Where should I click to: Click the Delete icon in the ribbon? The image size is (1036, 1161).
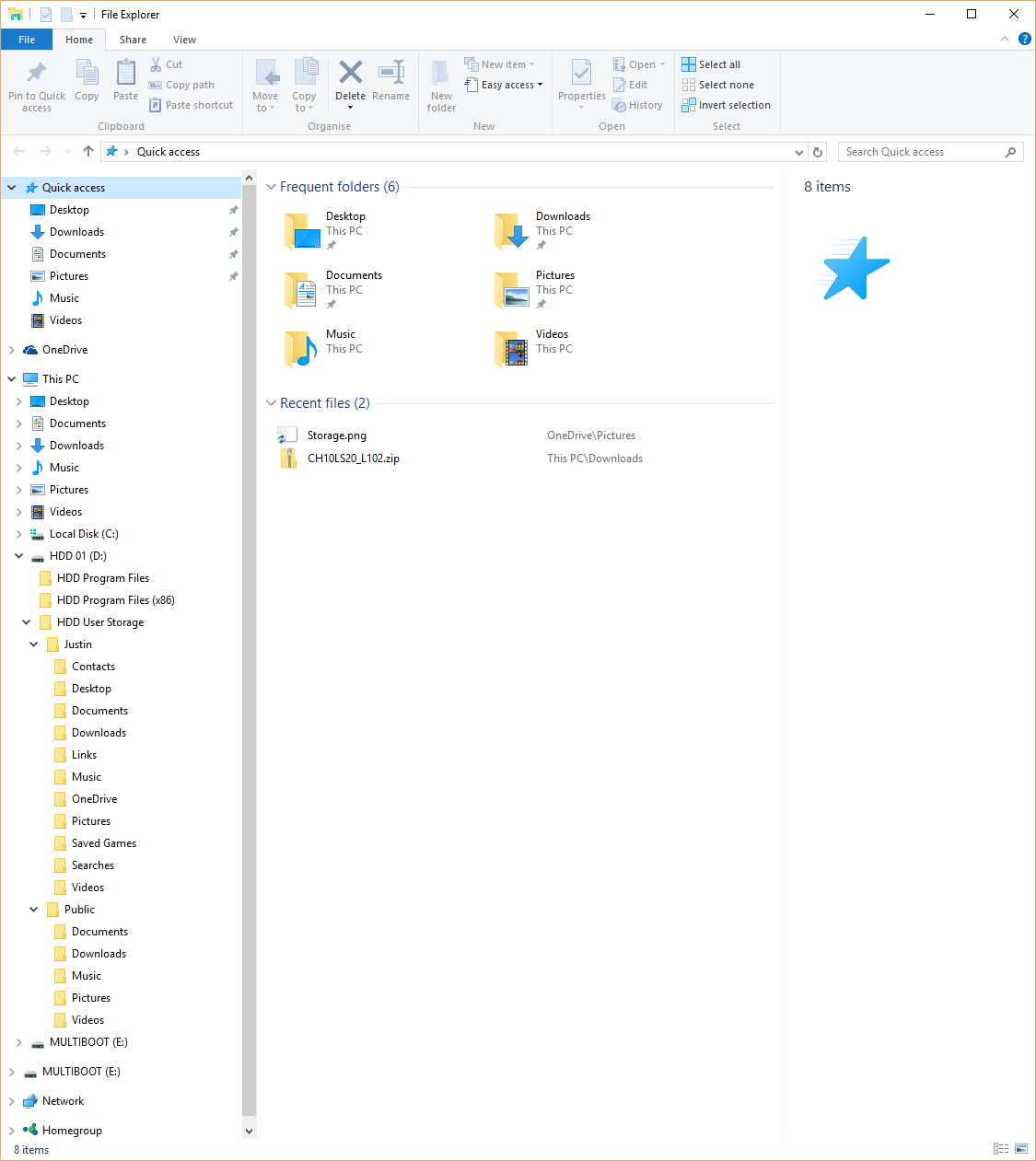pos(350,73)
